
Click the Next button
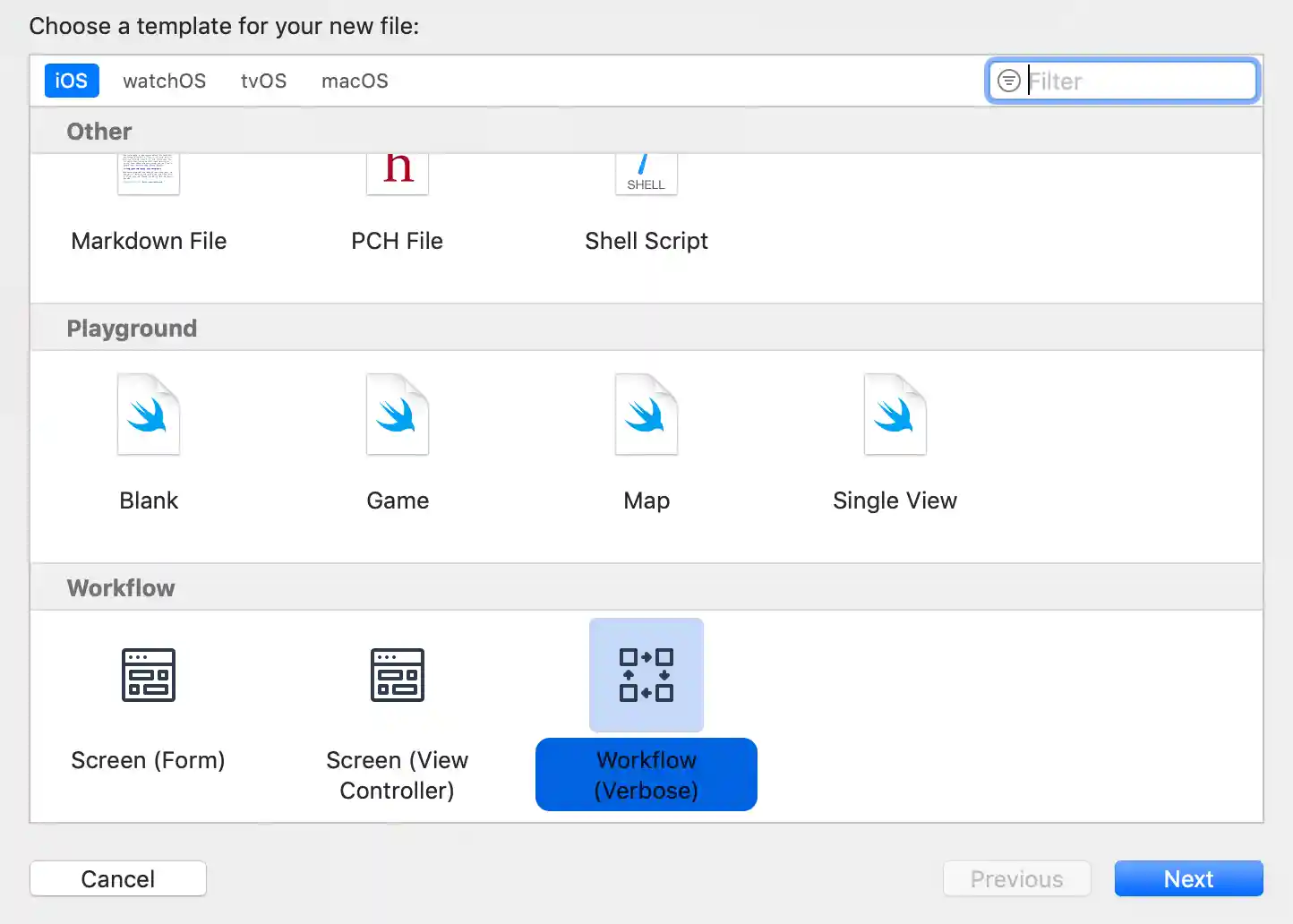coord(1188,879)
